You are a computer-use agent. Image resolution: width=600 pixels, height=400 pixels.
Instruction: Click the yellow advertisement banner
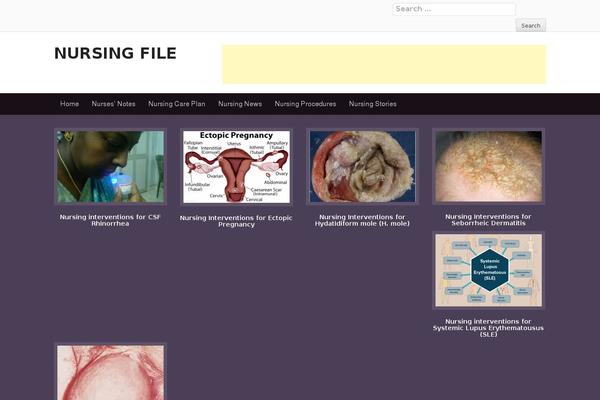pos(384,64)
